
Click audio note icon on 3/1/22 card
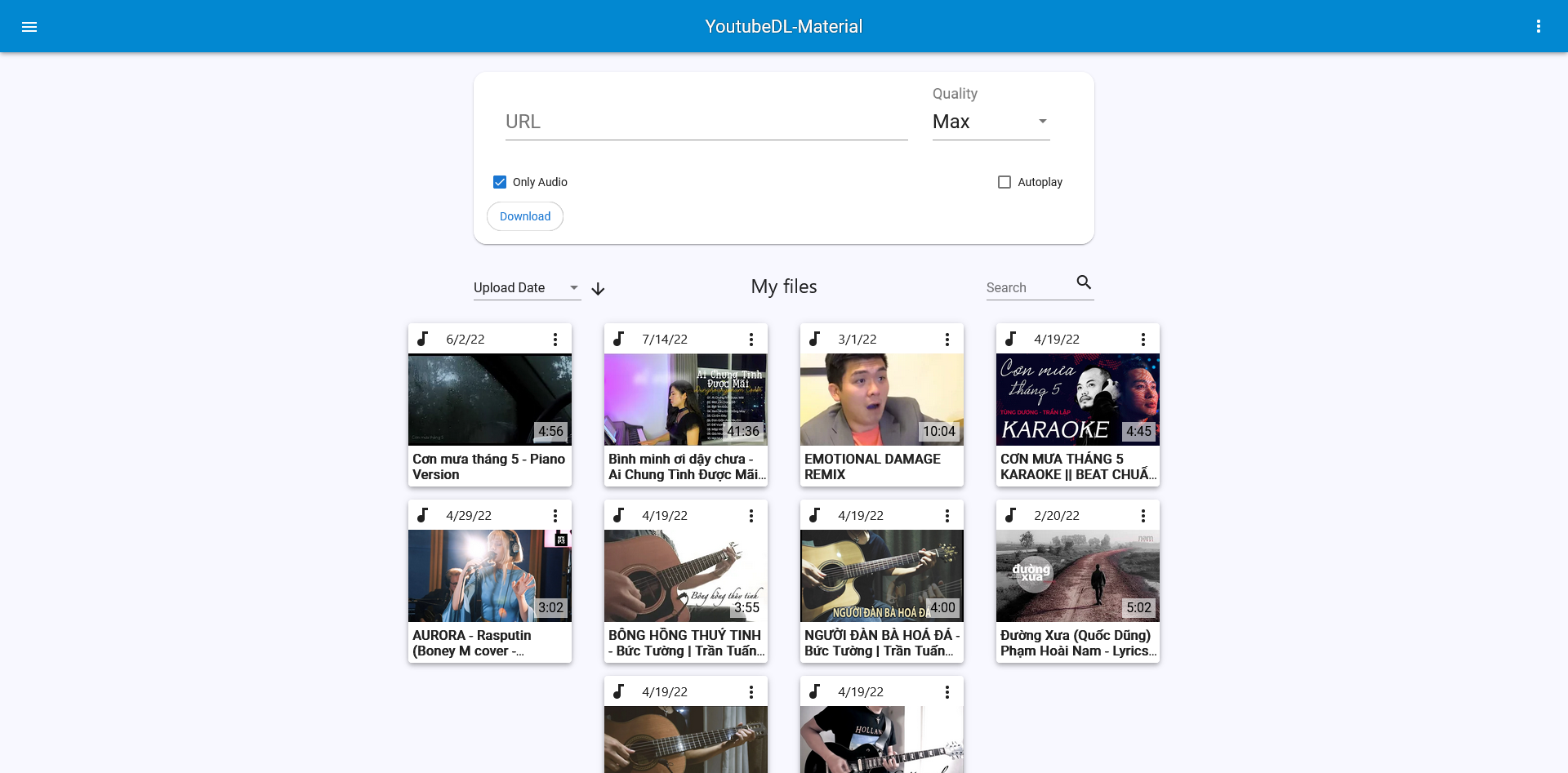click(815, 339)
